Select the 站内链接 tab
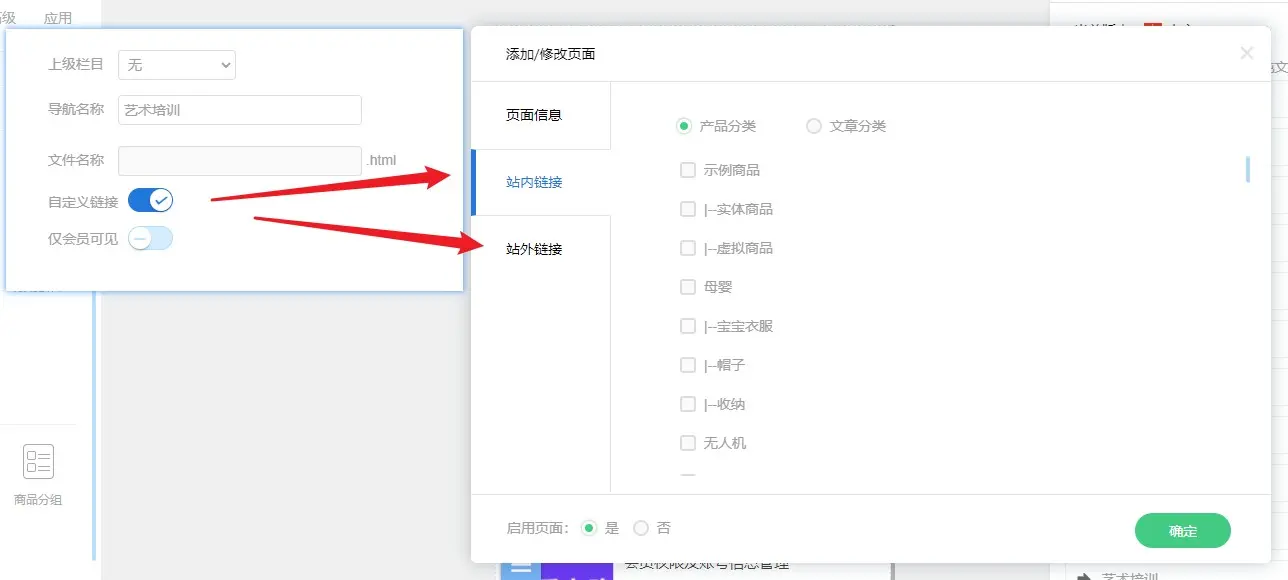 540,182
